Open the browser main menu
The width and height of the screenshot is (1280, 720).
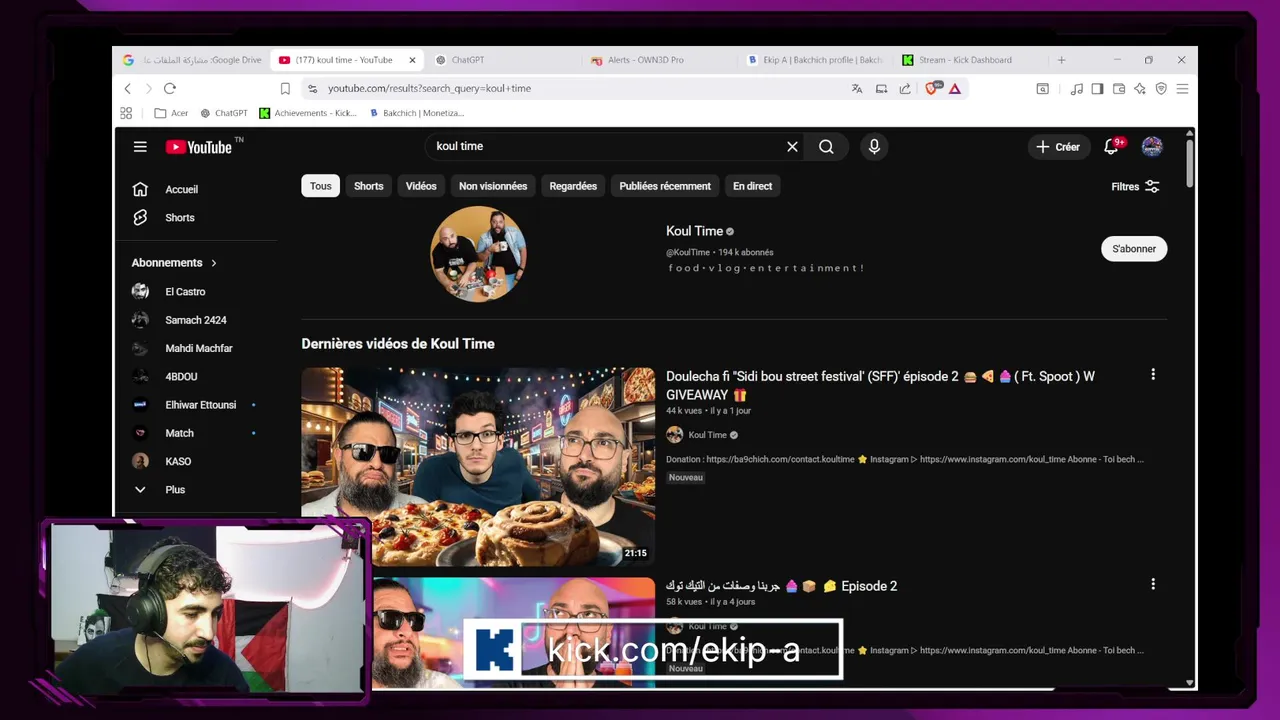coord(1182,88)
